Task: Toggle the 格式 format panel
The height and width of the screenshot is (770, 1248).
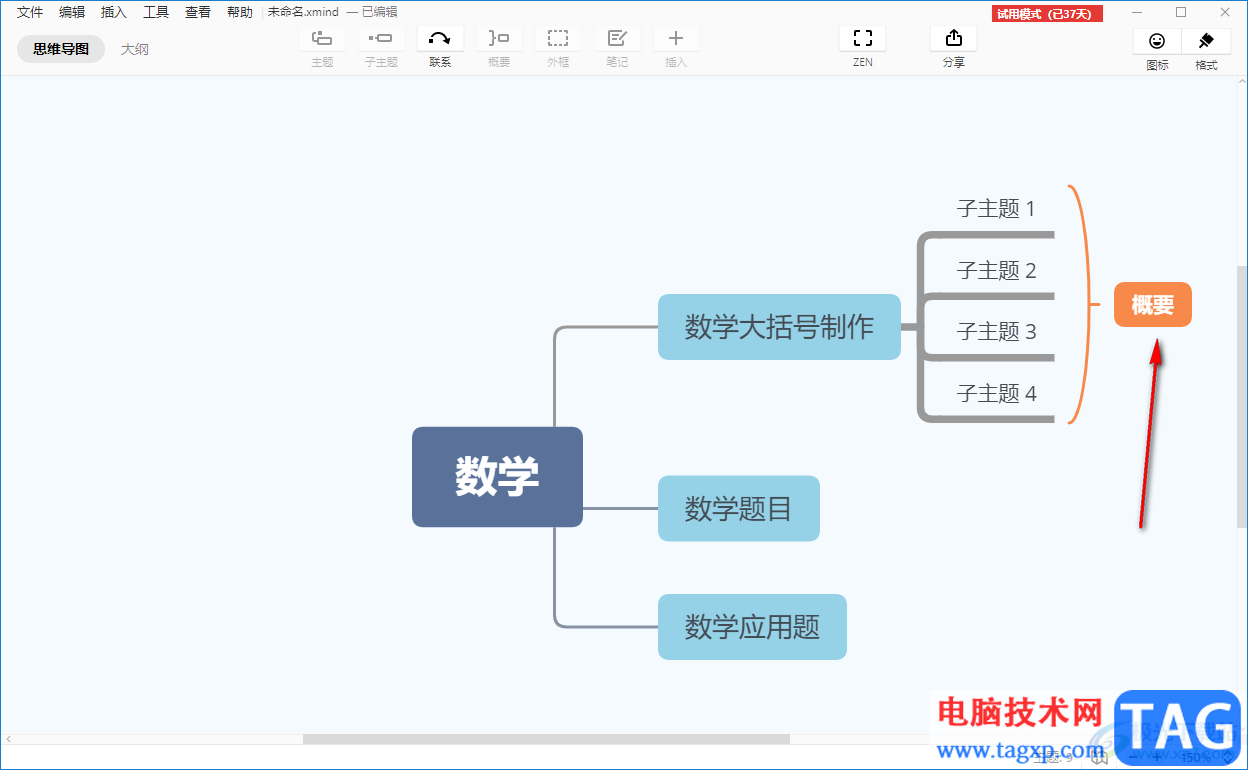Action: pos(1206,41)
